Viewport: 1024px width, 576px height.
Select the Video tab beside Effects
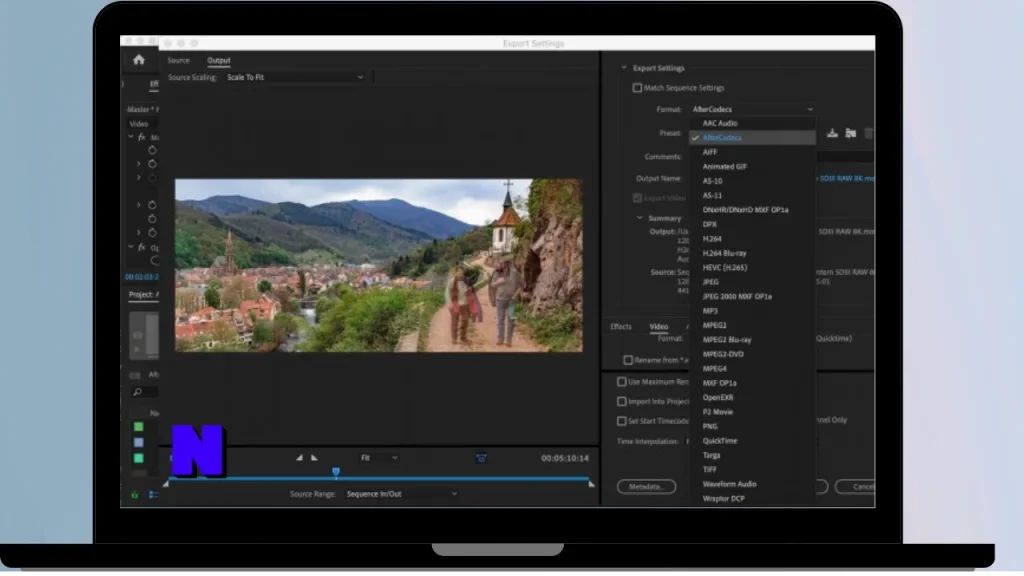point(658,327)
